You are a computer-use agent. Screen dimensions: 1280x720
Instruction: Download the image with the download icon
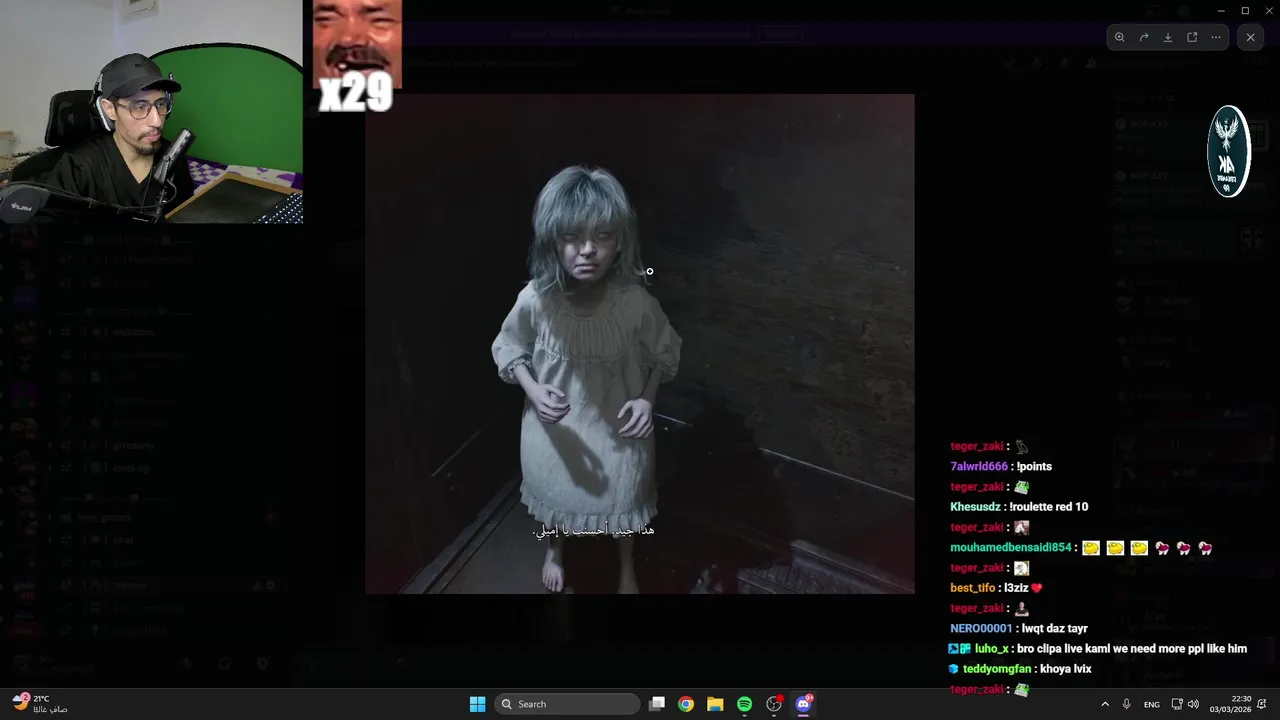click(x=1168, y=37)
